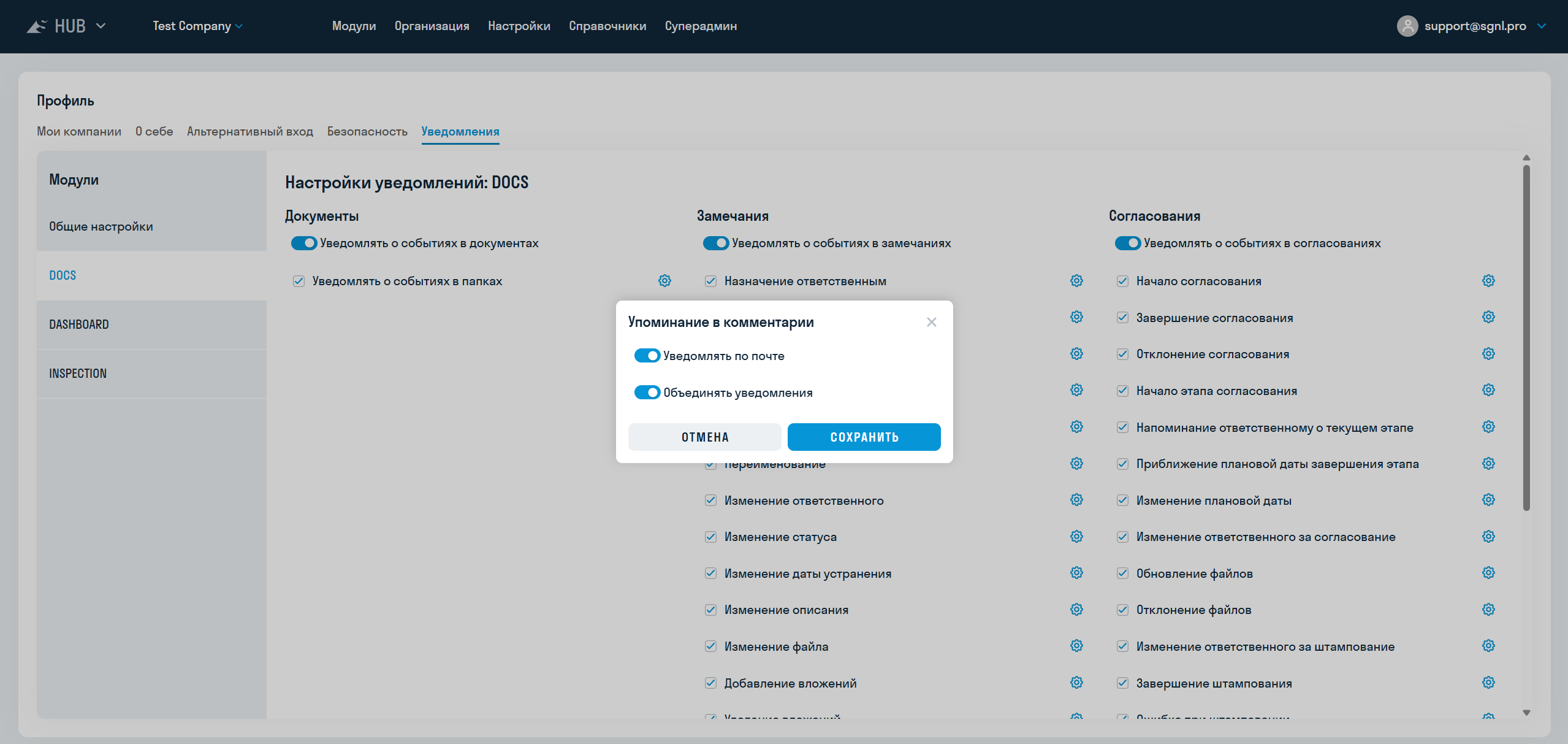The height and width of the screenshot is (744, 1568).
Task: Toggle Уведомлять о событиях в документах
Action: click(304, 244)
